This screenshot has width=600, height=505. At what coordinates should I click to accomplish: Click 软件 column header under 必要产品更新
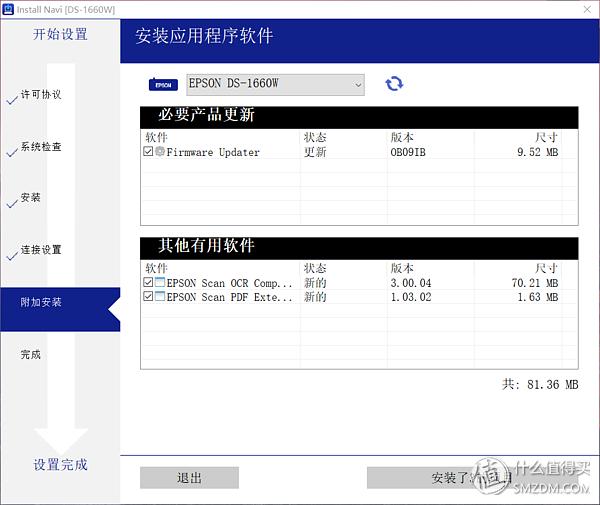[156, 137]
